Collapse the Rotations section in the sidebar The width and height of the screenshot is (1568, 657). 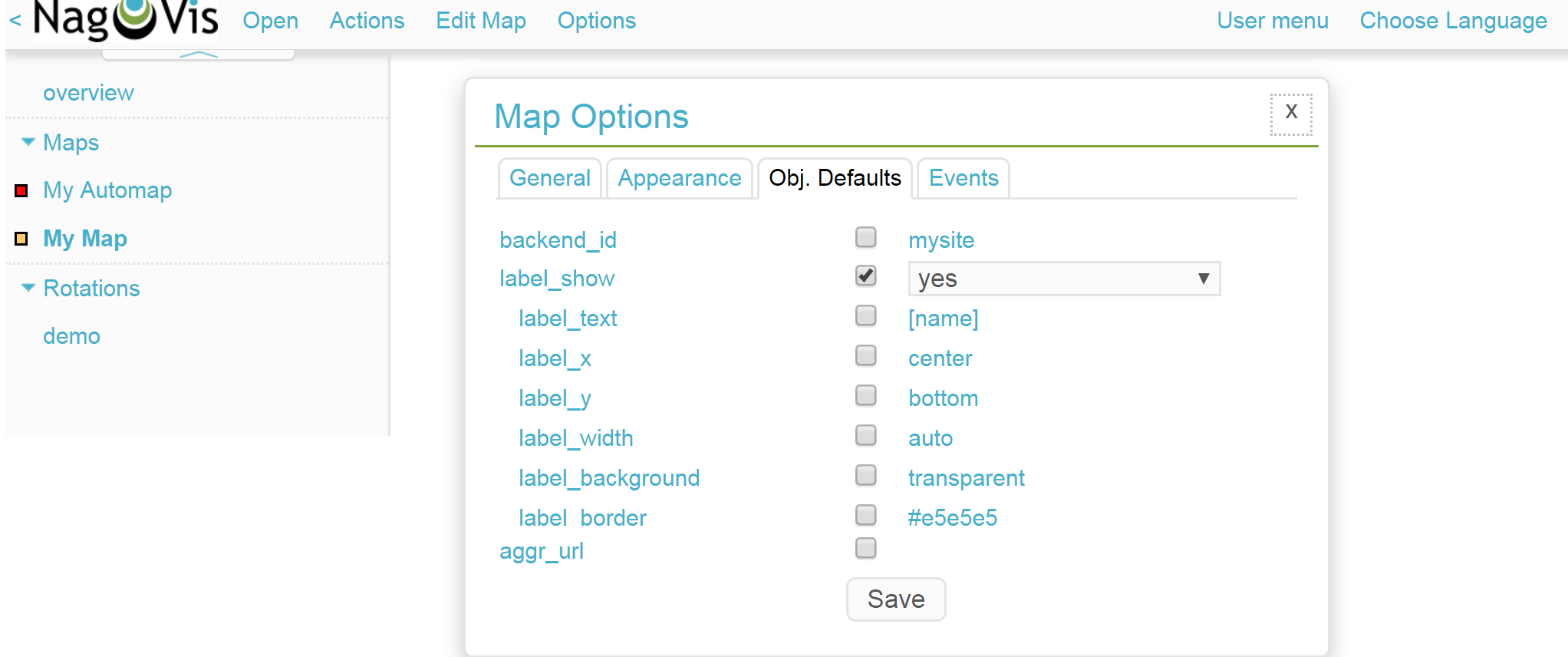tap(28, 287)
